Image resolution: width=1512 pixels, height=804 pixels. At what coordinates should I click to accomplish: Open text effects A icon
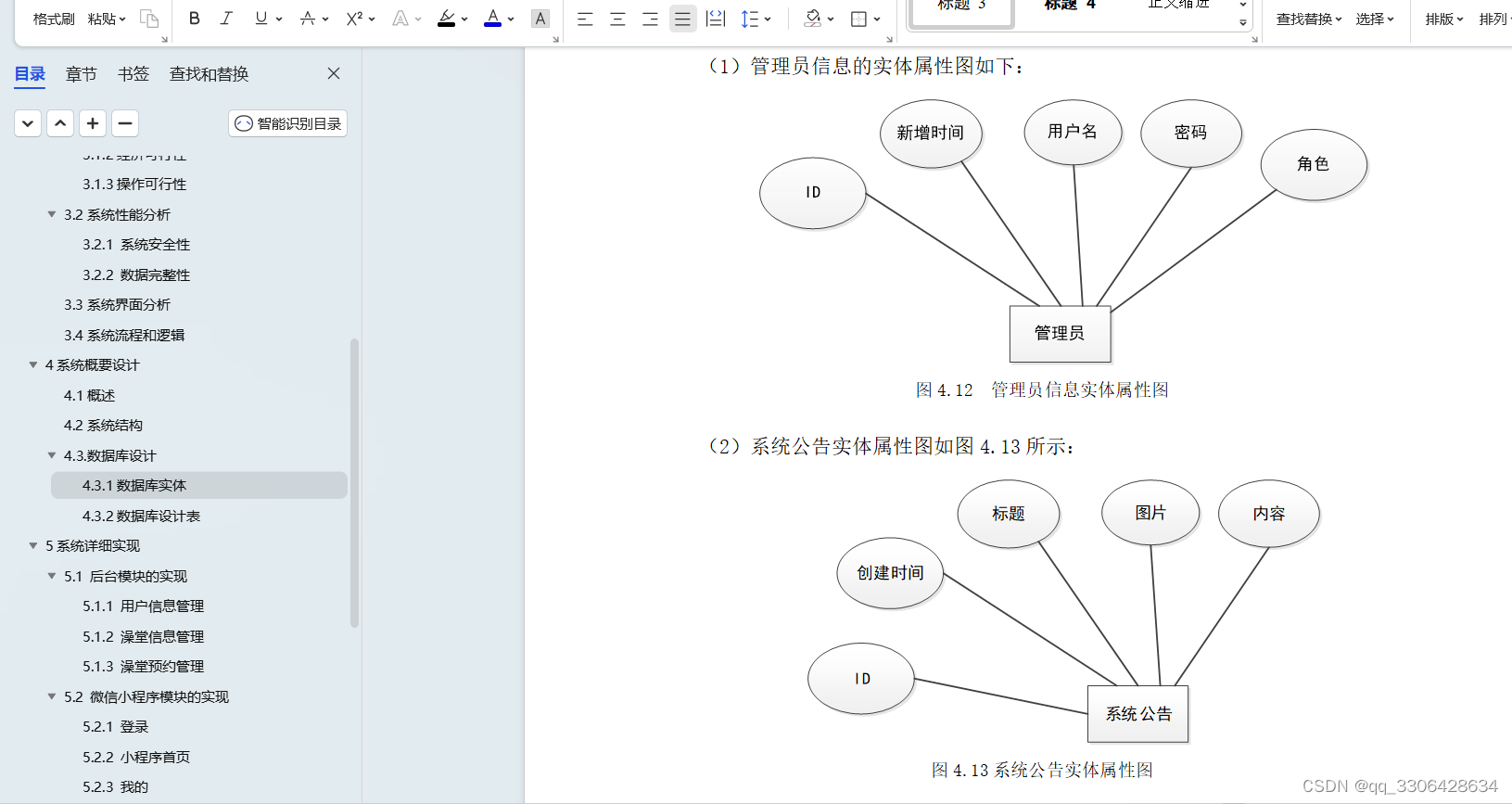[400, 19]
